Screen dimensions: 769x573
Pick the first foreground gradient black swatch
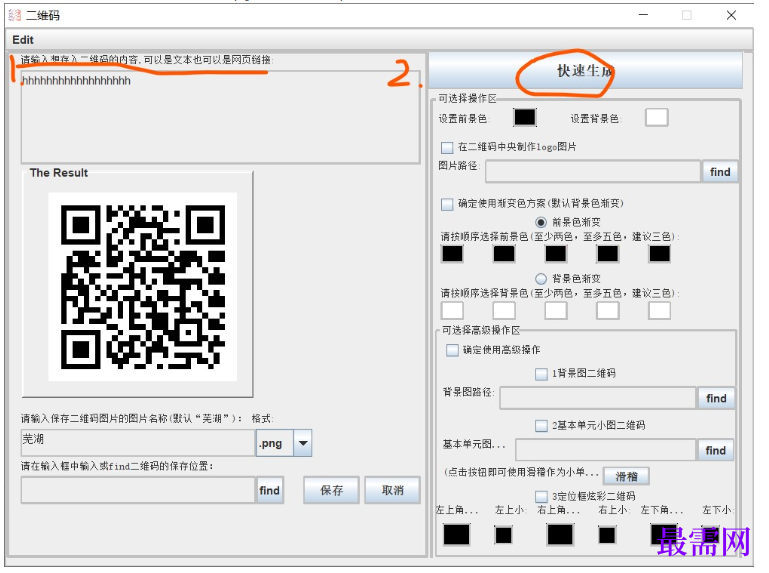[452, 254]
